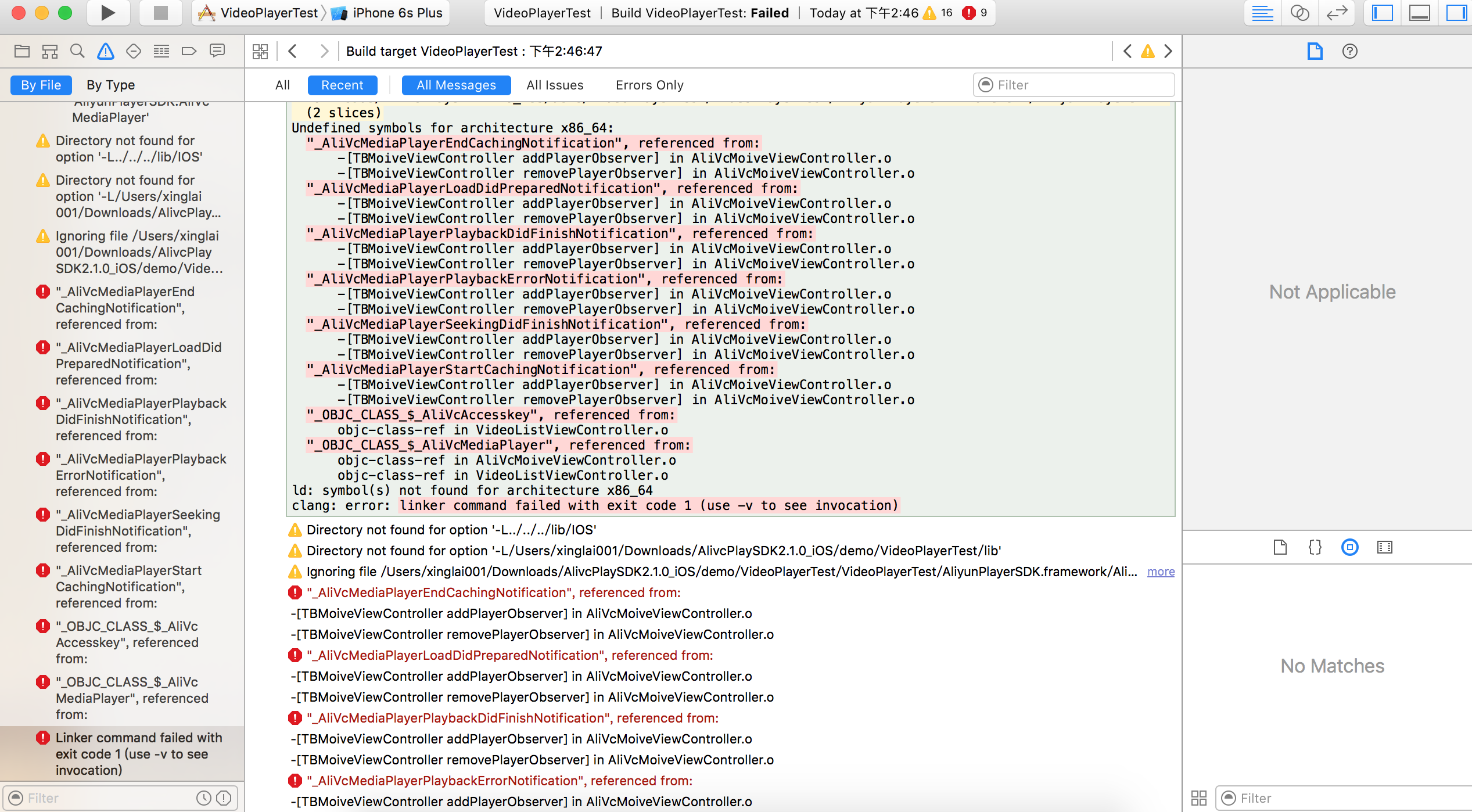Show only recent issues clock icon
Viewport: 1472px width, 812px height.
point(203,798)
